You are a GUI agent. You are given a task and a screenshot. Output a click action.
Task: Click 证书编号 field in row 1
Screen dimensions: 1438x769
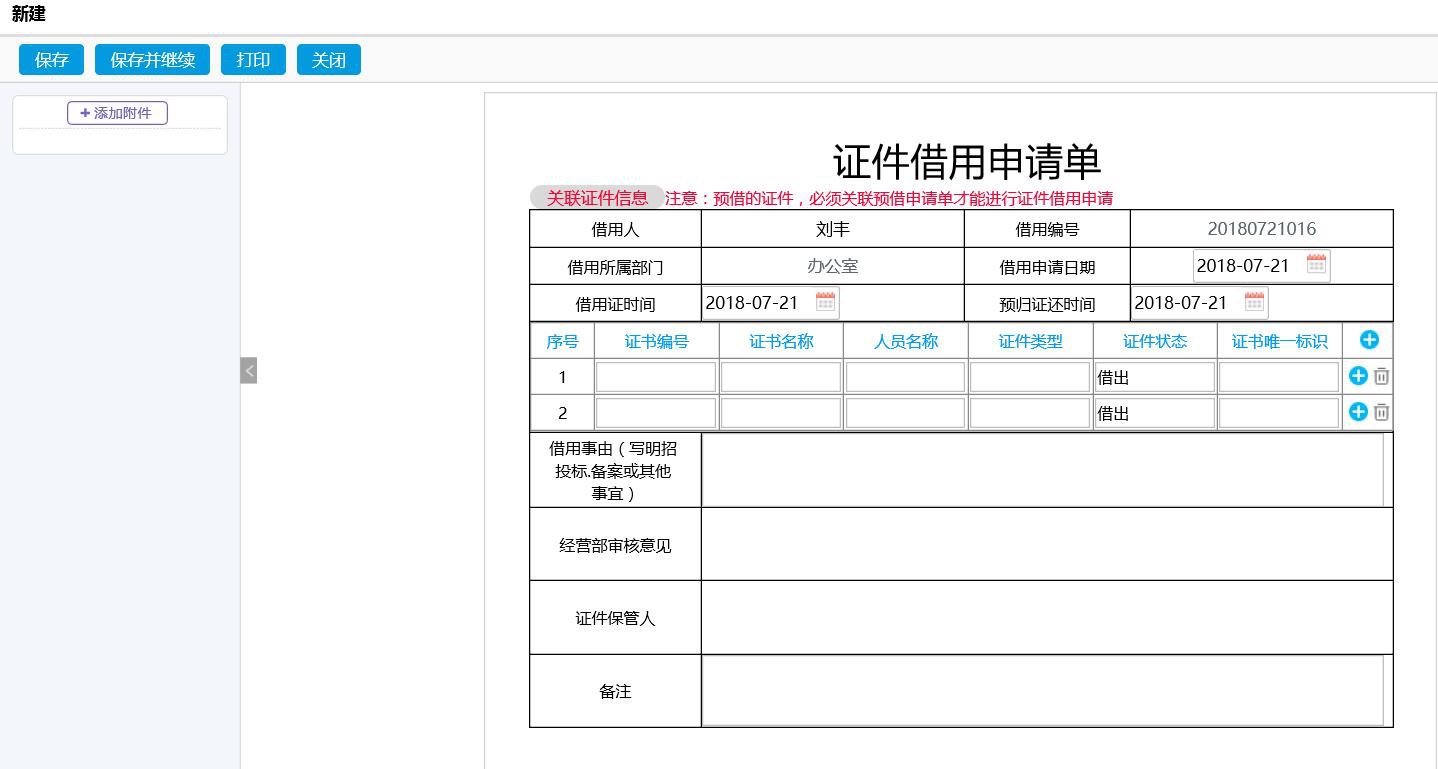pyautogui.click(x=656, y=377)
